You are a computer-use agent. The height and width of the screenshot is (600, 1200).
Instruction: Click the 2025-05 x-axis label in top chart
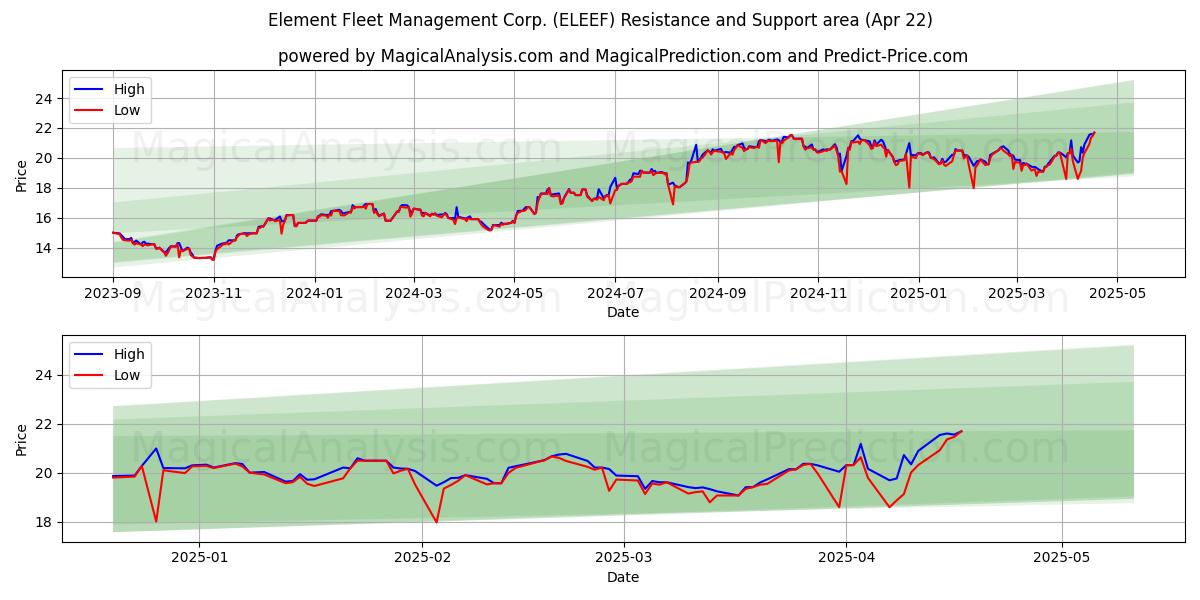point(1117,294)
